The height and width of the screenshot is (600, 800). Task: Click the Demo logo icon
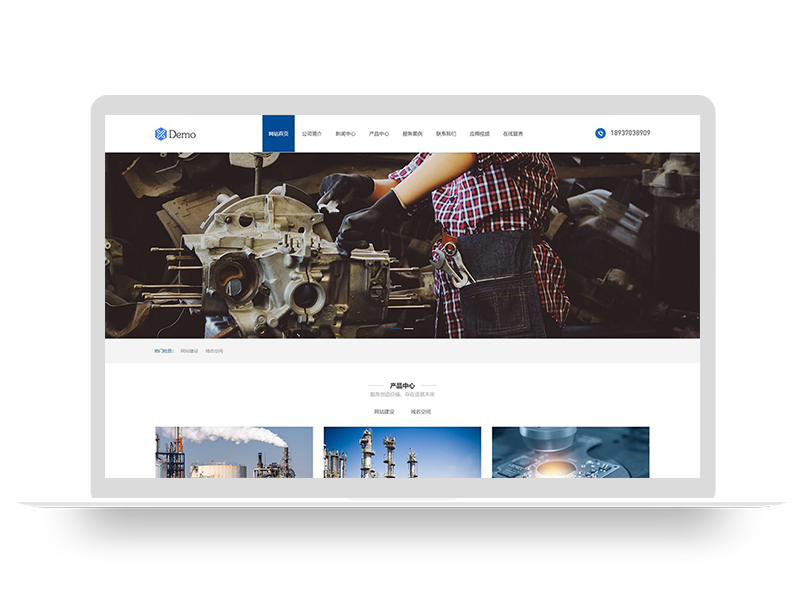(x=161, y=134)
